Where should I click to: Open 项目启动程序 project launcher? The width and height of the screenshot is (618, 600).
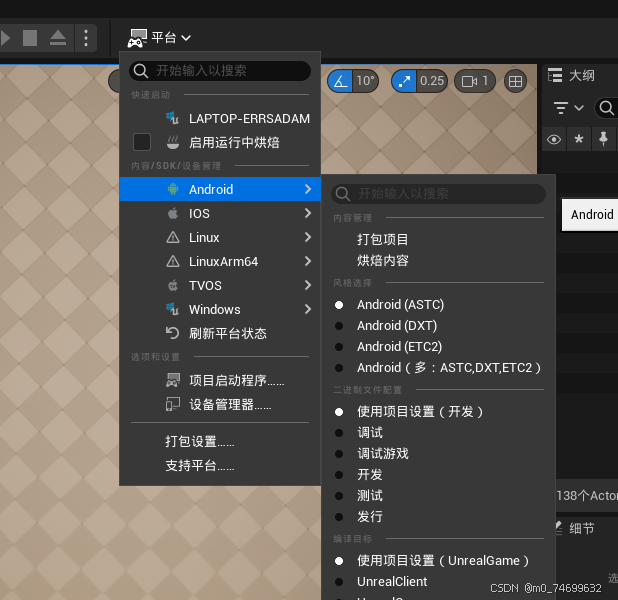click(x=220, y=380)
